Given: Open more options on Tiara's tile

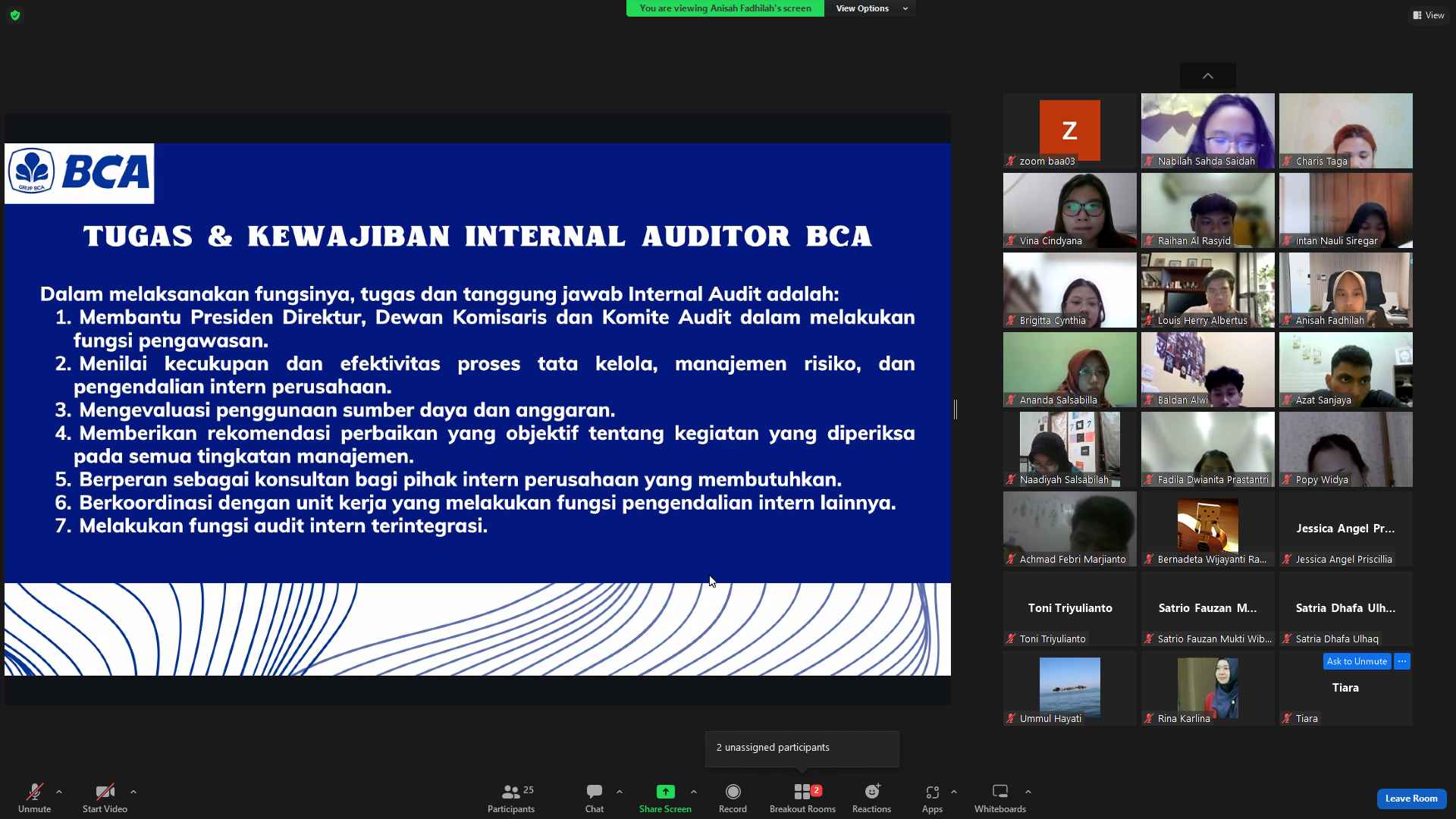Looking at the screenshot, I should (1402, 661).
